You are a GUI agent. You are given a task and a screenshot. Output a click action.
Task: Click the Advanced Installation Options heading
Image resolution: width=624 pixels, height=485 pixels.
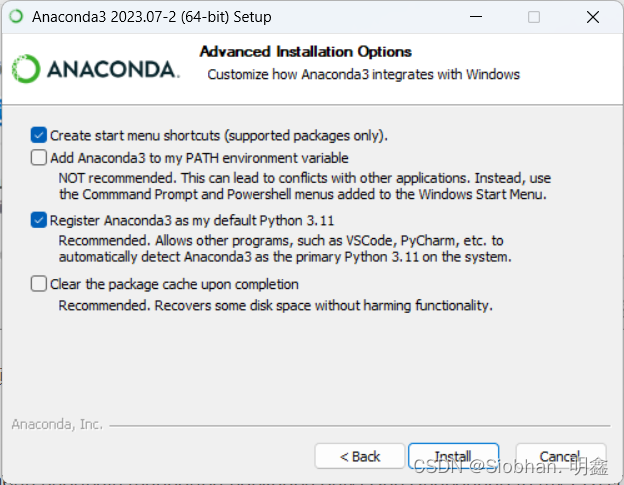pyautogui.click(x=306, y=52)
